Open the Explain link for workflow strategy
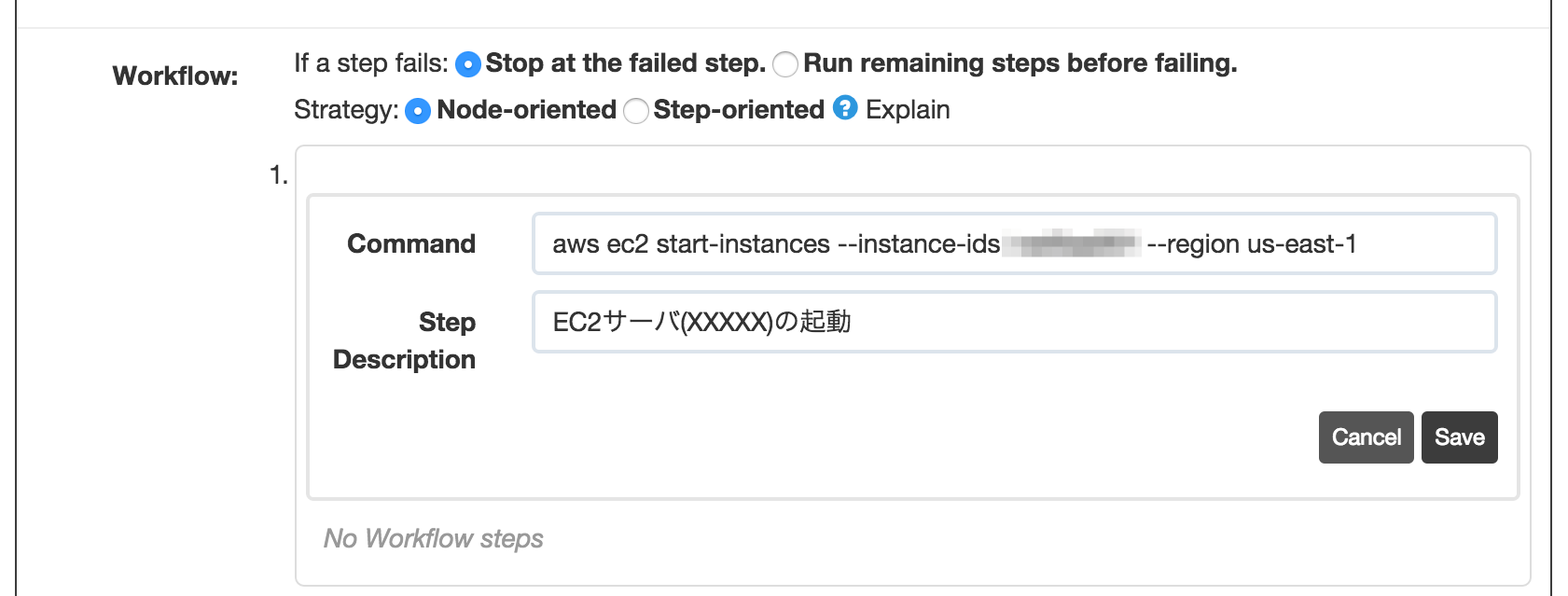1568x596 pixels. (x=908, y=109)
